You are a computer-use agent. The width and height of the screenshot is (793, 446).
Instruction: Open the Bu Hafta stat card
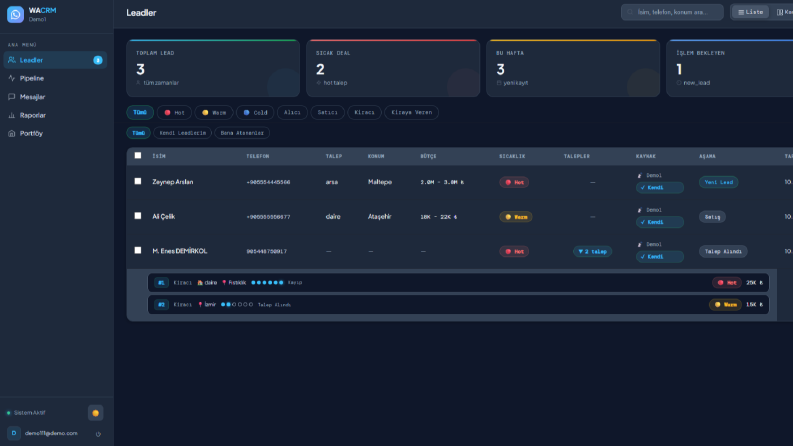573,68
